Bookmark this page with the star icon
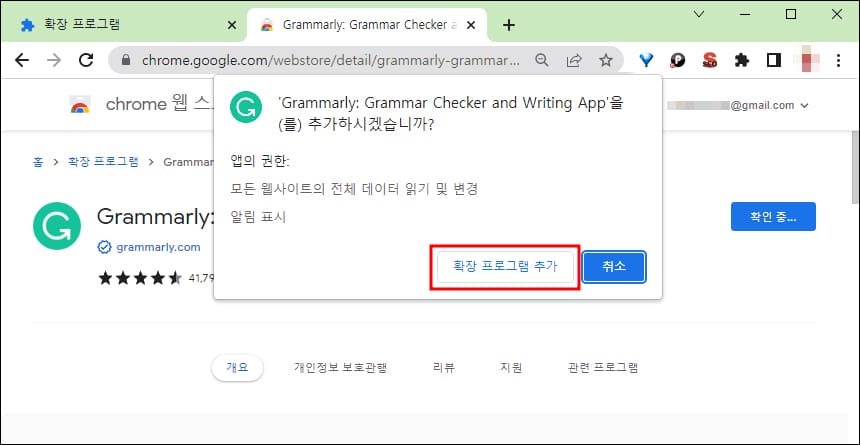 click(606, 60)
